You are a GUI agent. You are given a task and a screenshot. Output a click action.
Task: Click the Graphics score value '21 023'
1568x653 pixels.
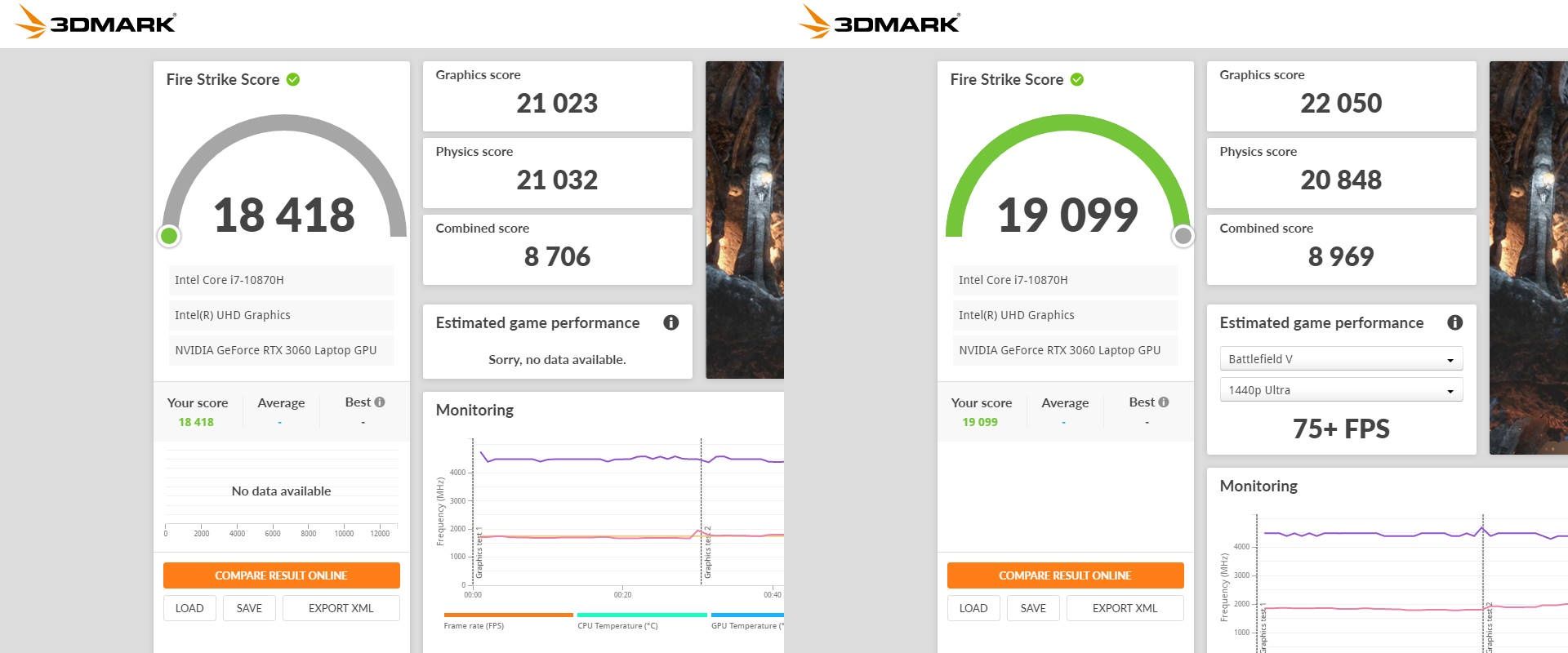tap(557, 104)
